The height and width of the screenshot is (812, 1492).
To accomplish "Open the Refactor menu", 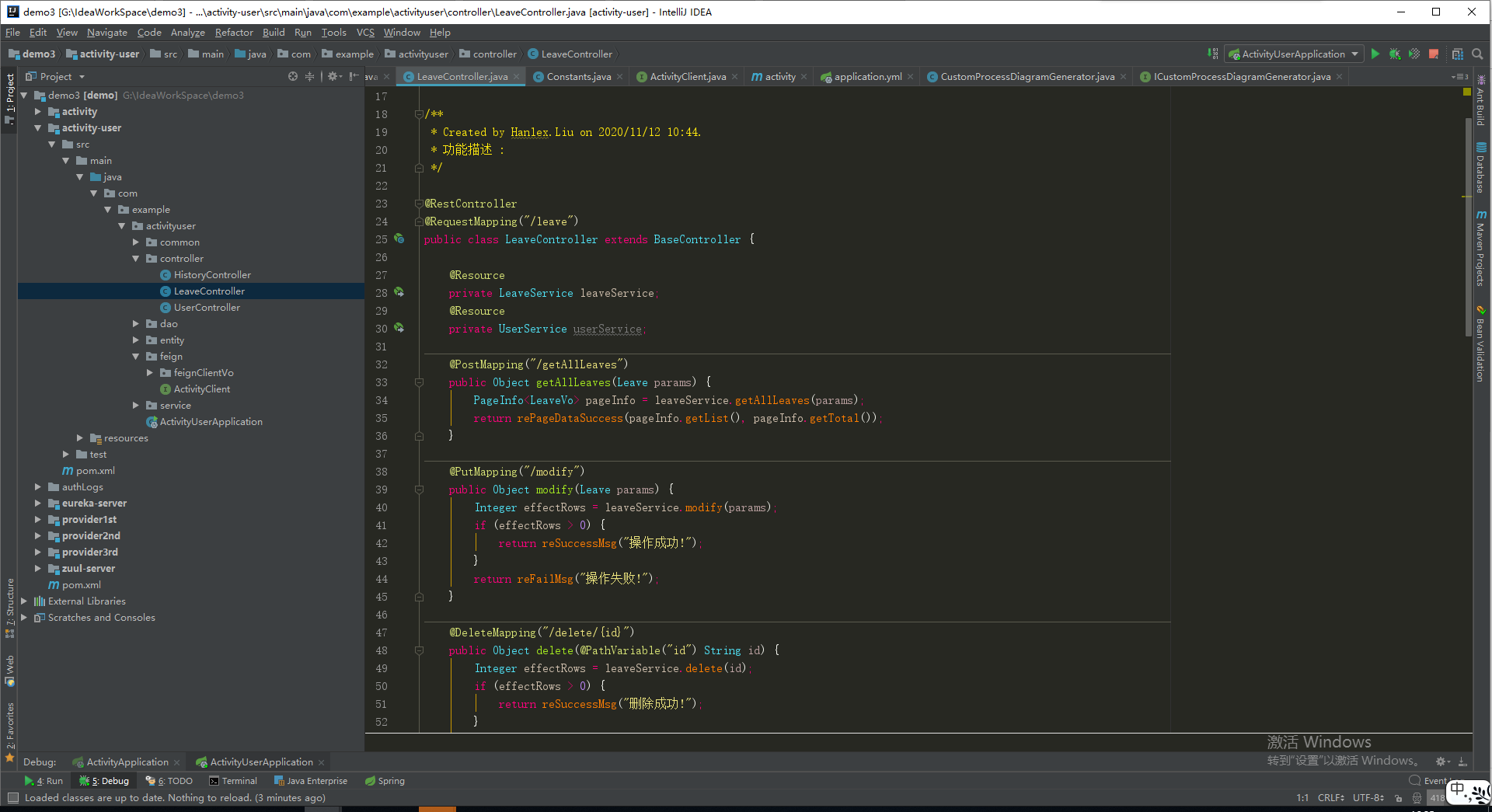I will 234,33.
